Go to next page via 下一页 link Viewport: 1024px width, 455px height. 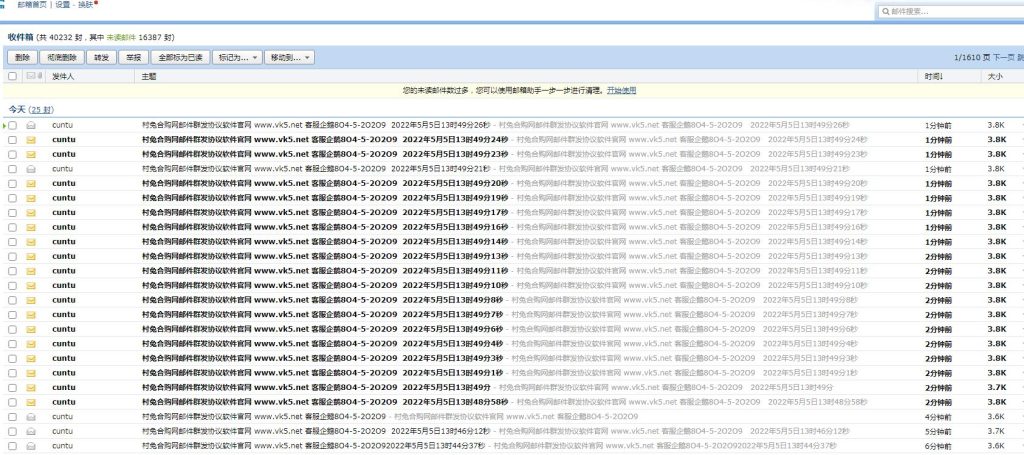[x=1001, y=57]
